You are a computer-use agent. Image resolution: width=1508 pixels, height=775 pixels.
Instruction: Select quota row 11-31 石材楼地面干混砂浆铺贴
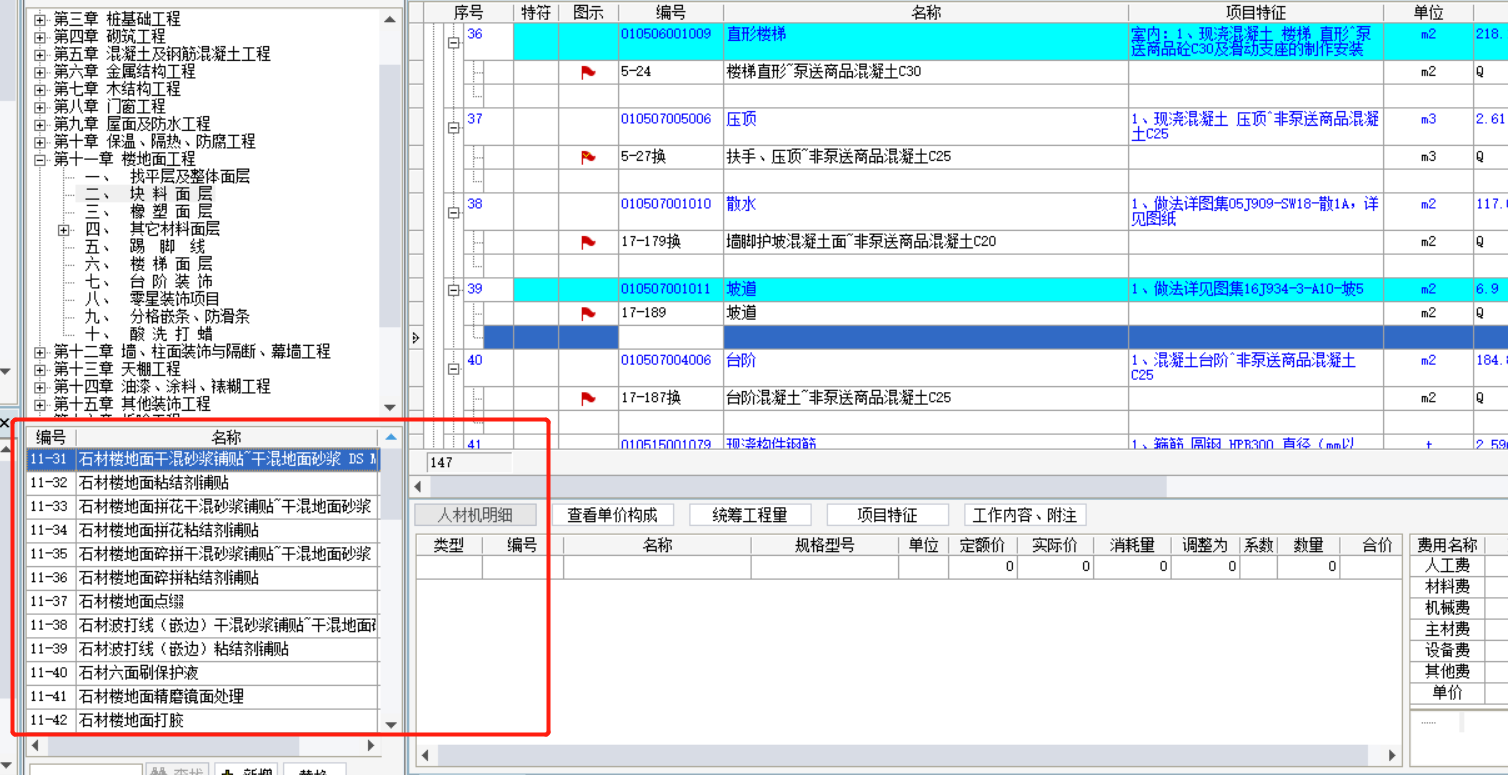pos(203,459)
